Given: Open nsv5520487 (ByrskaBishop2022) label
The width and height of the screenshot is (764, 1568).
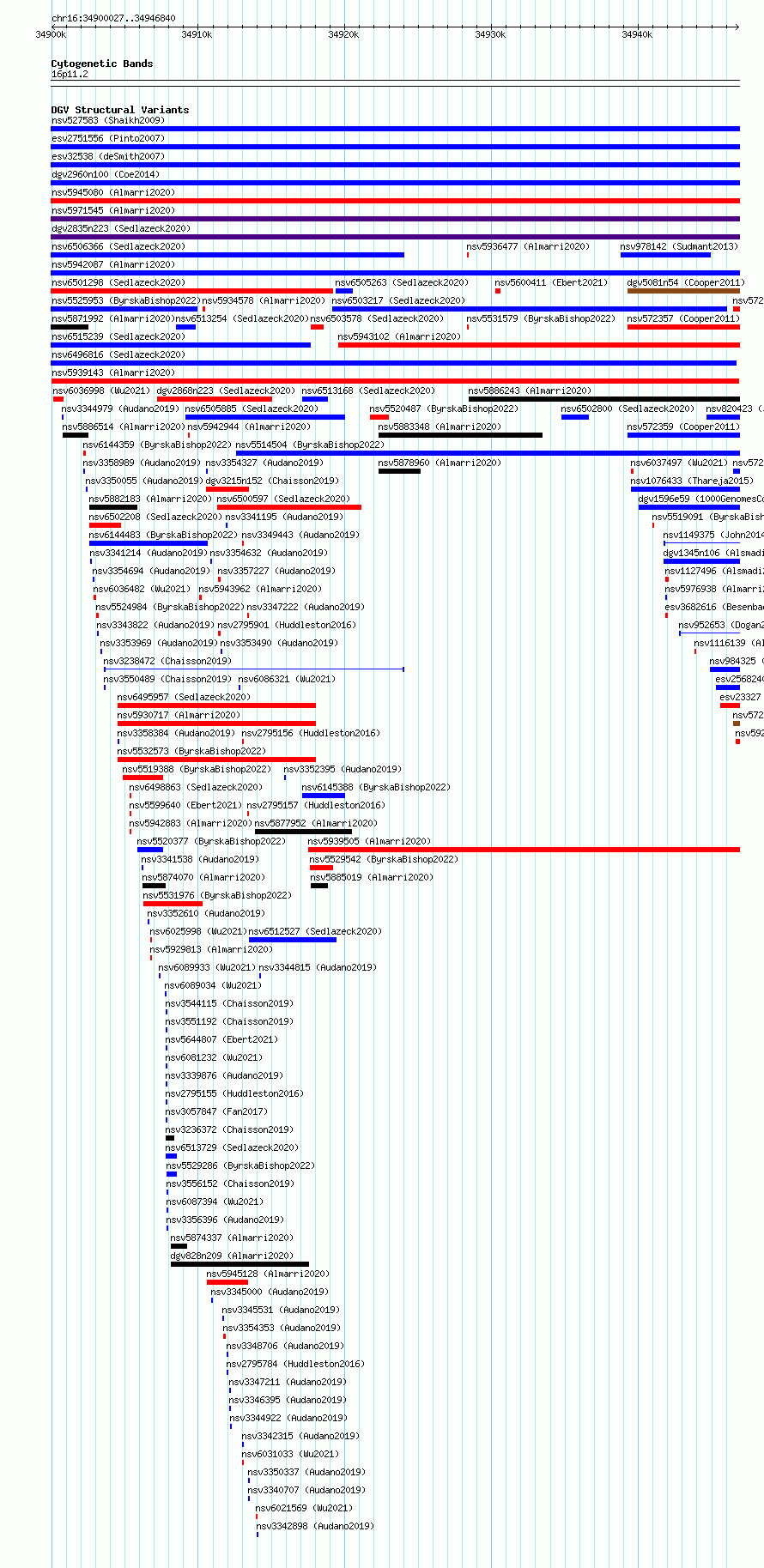Looking at the screenshot, I should (444, 409).
